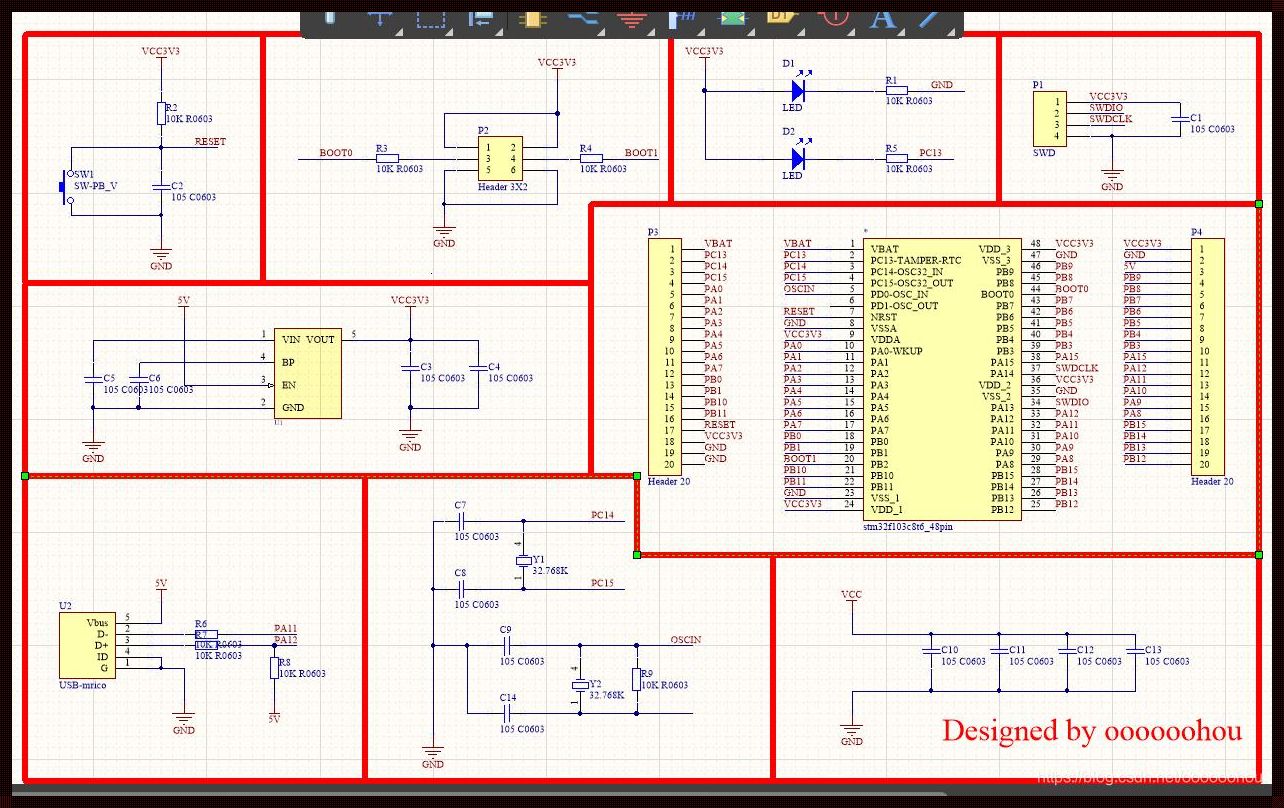Select the P3 Header 20 body
Viewport: 1284px width, 808px height.
tap(666, 357)
